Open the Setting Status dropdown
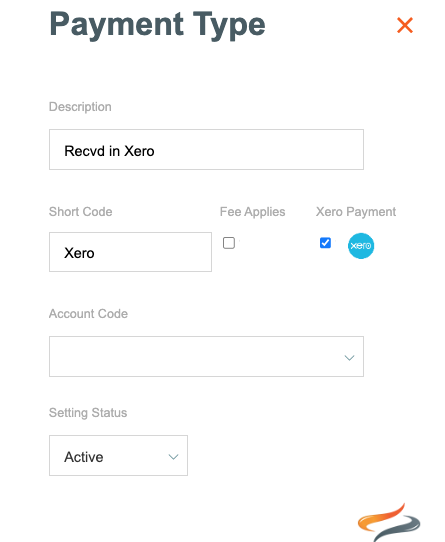 [x=118, y=456]
